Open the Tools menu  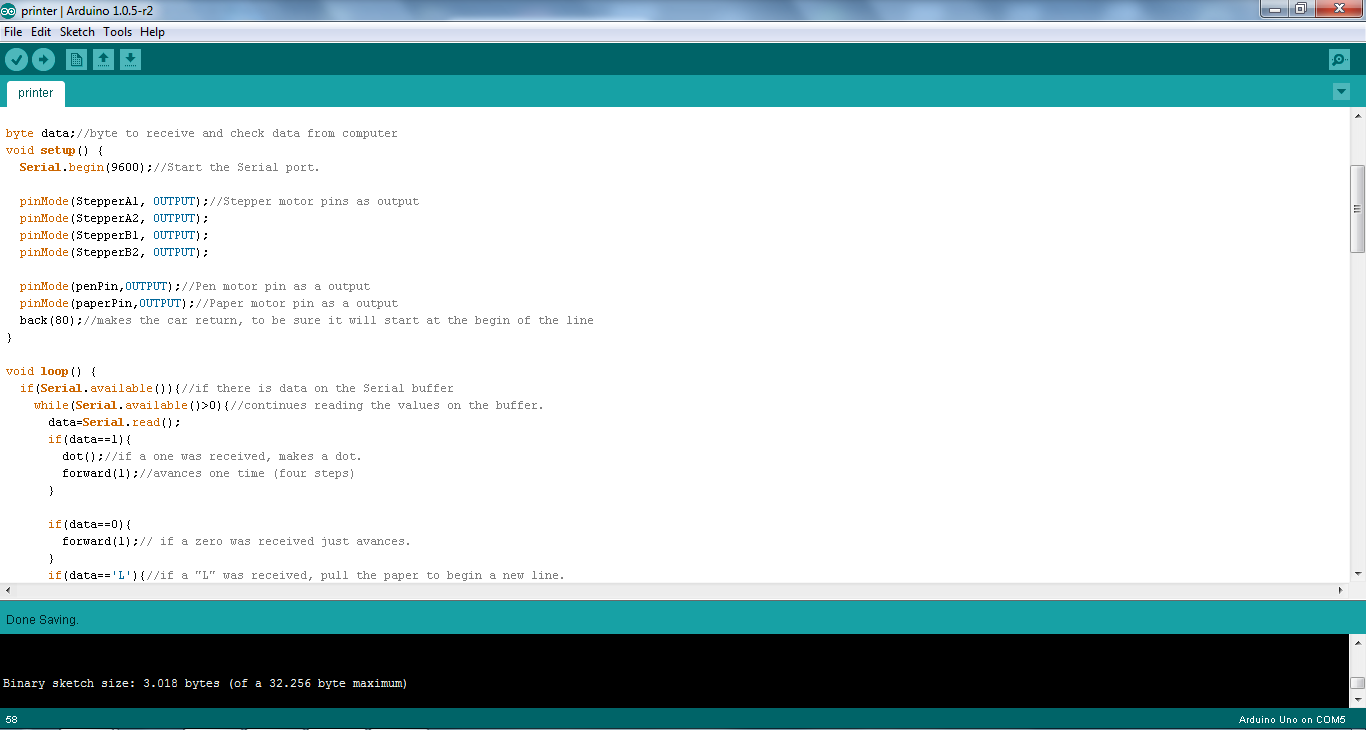pyautogui.click(x=117, y=31)
